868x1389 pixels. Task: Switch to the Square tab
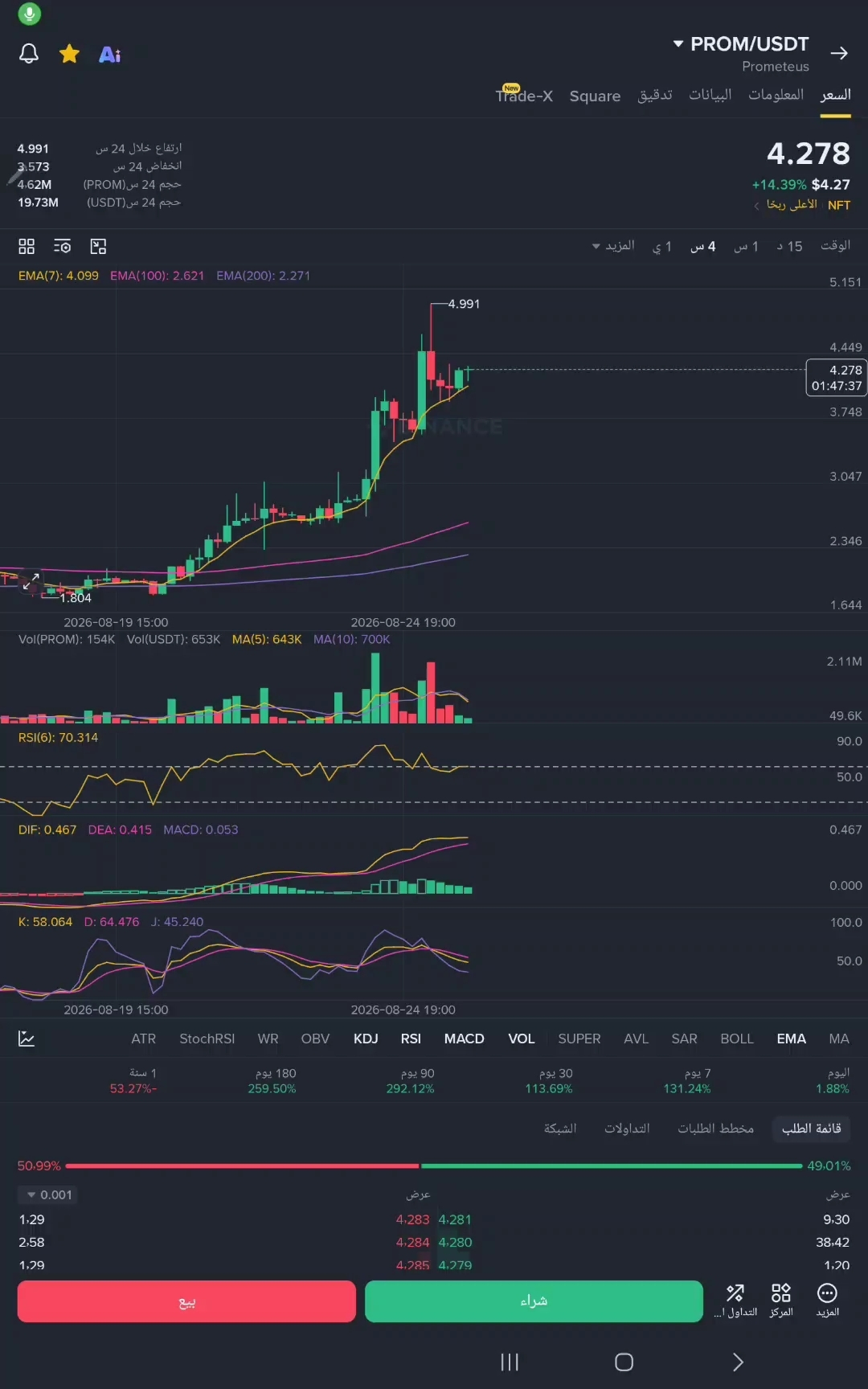[595, 96]
